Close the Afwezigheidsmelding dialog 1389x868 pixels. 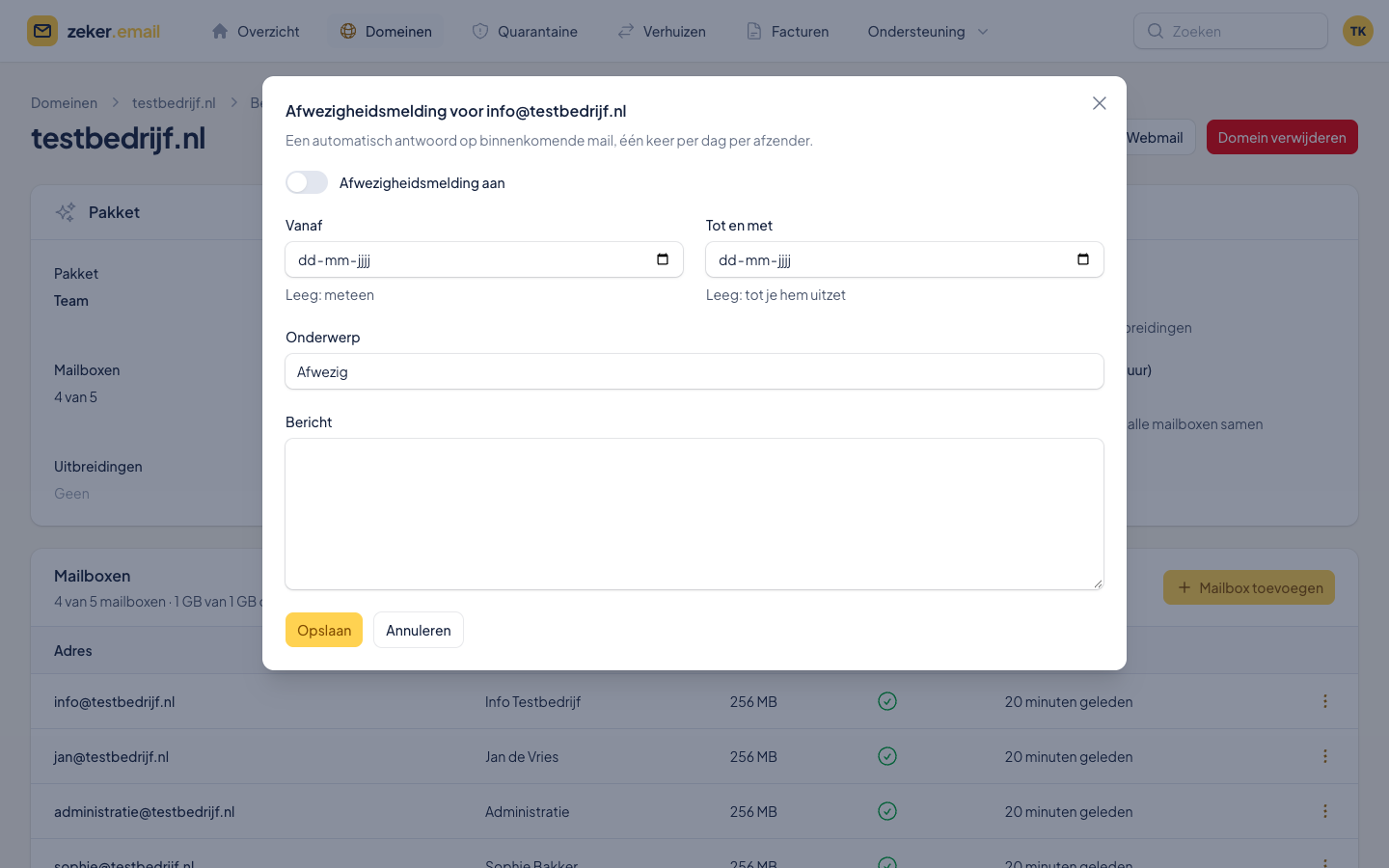1100,103
